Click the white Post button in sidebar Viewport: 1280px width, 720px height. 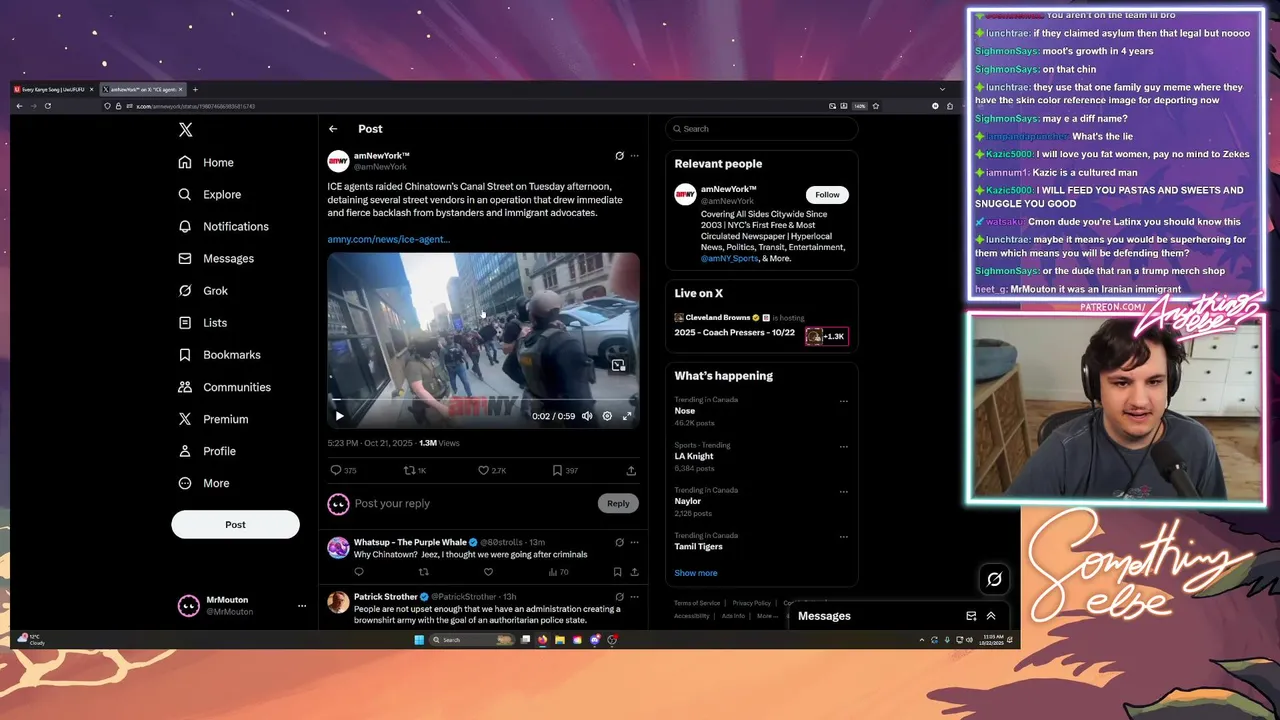(235, 524)
